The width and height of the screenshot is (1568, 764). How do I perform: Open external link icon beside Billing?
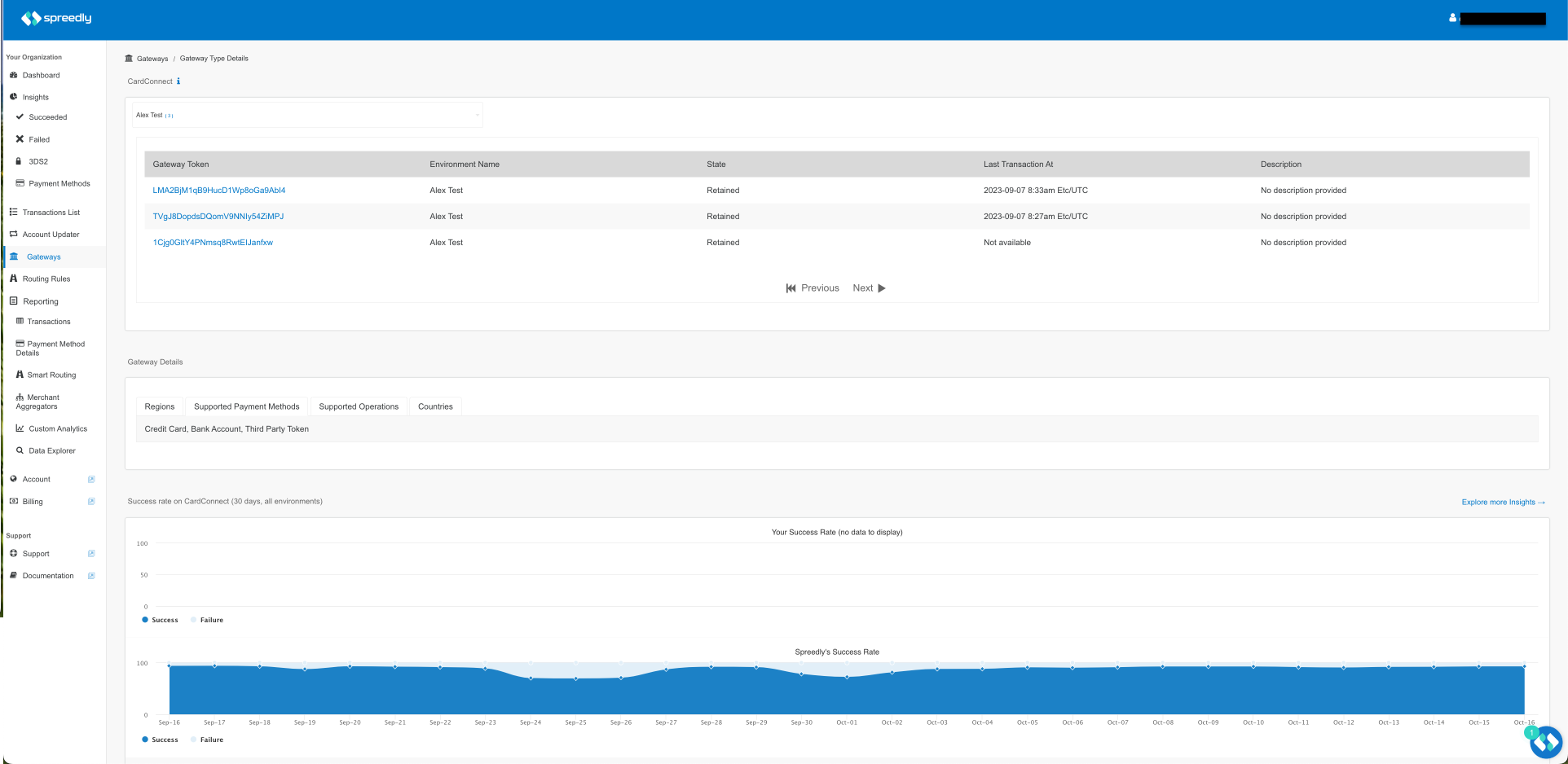91,502
